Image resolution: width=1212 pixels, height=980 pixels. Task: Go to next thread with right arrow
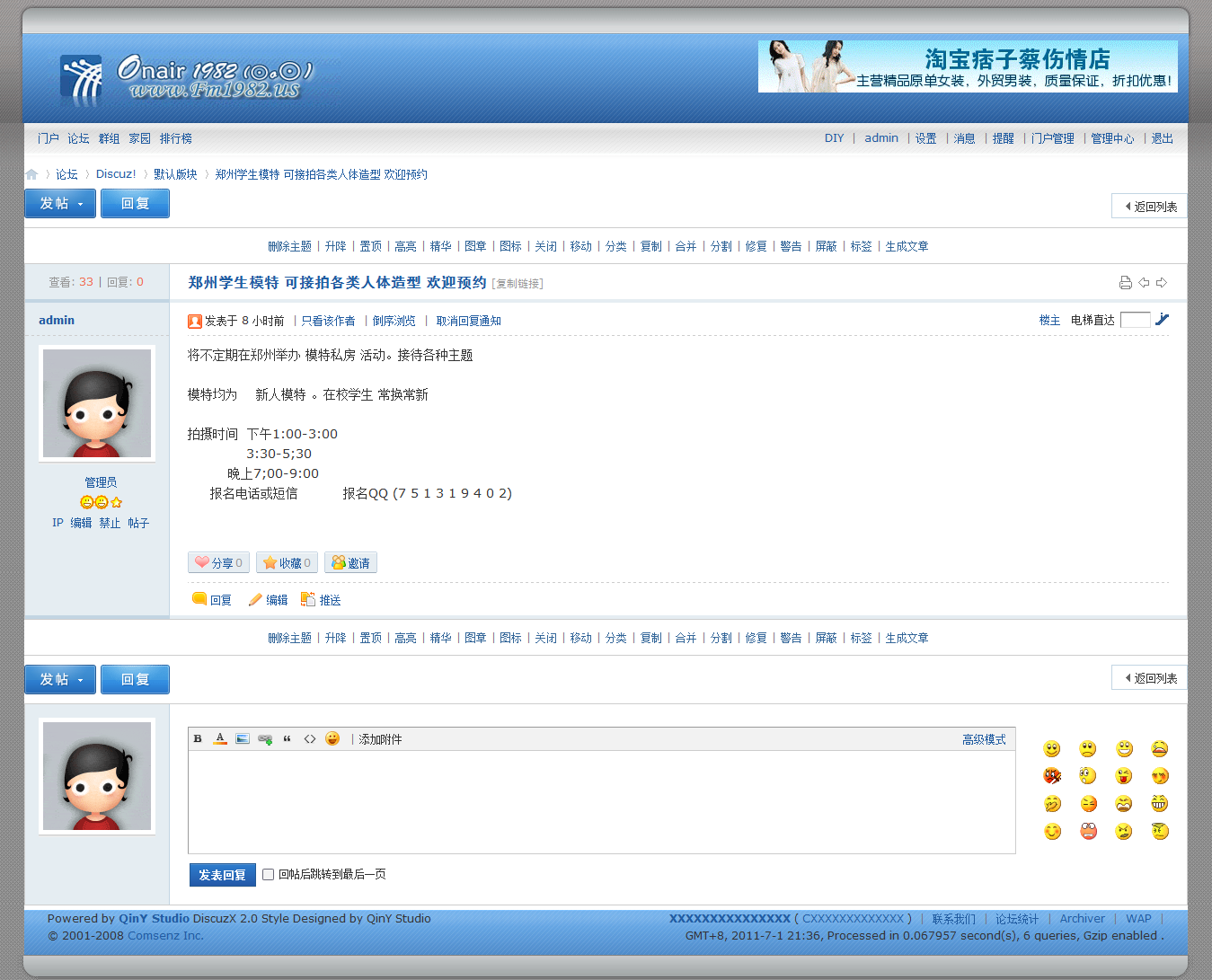pyautogui.click(x=1162, y=283)
